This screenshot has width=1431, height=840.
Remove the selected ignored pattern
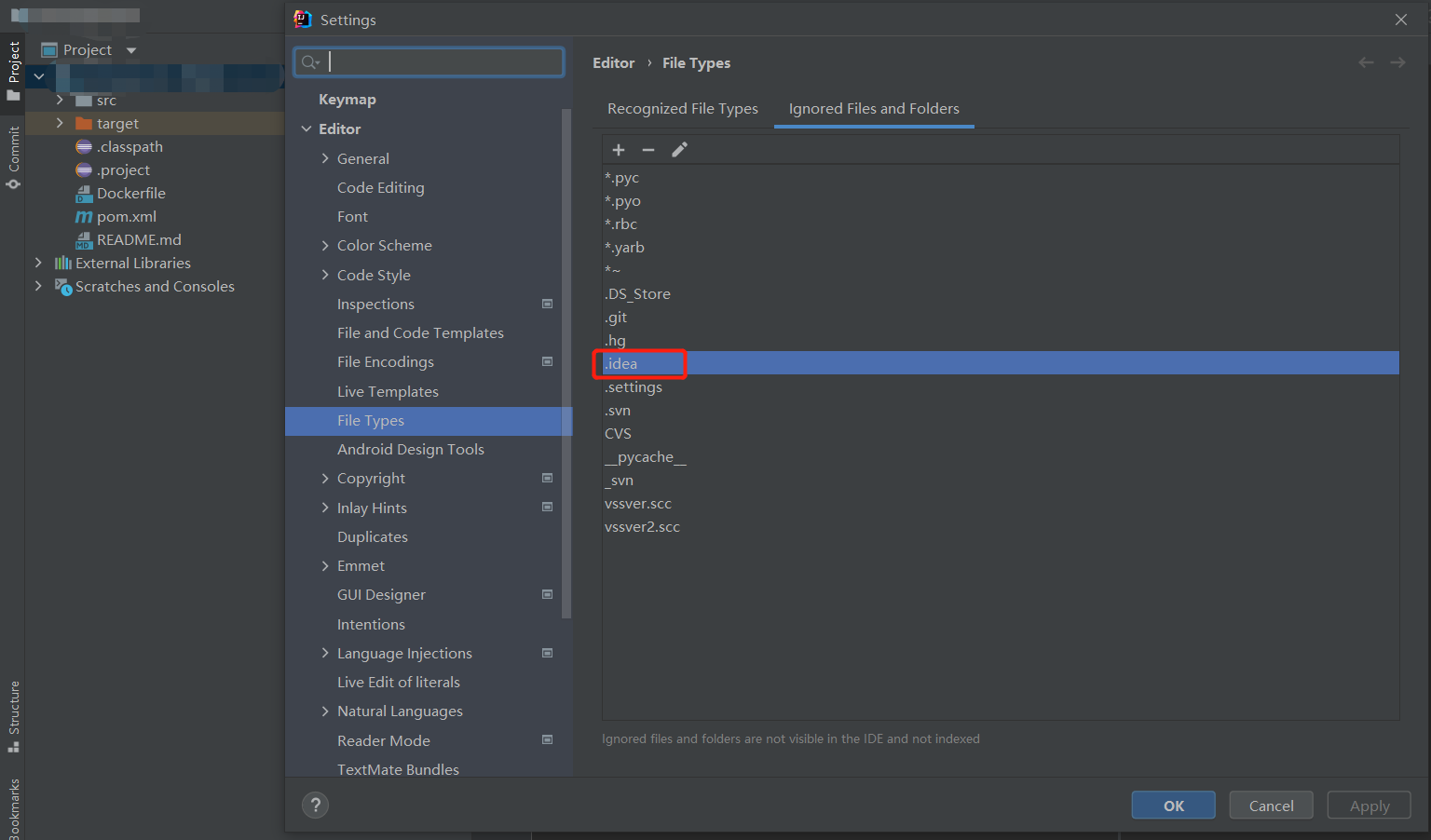[648, 150]
